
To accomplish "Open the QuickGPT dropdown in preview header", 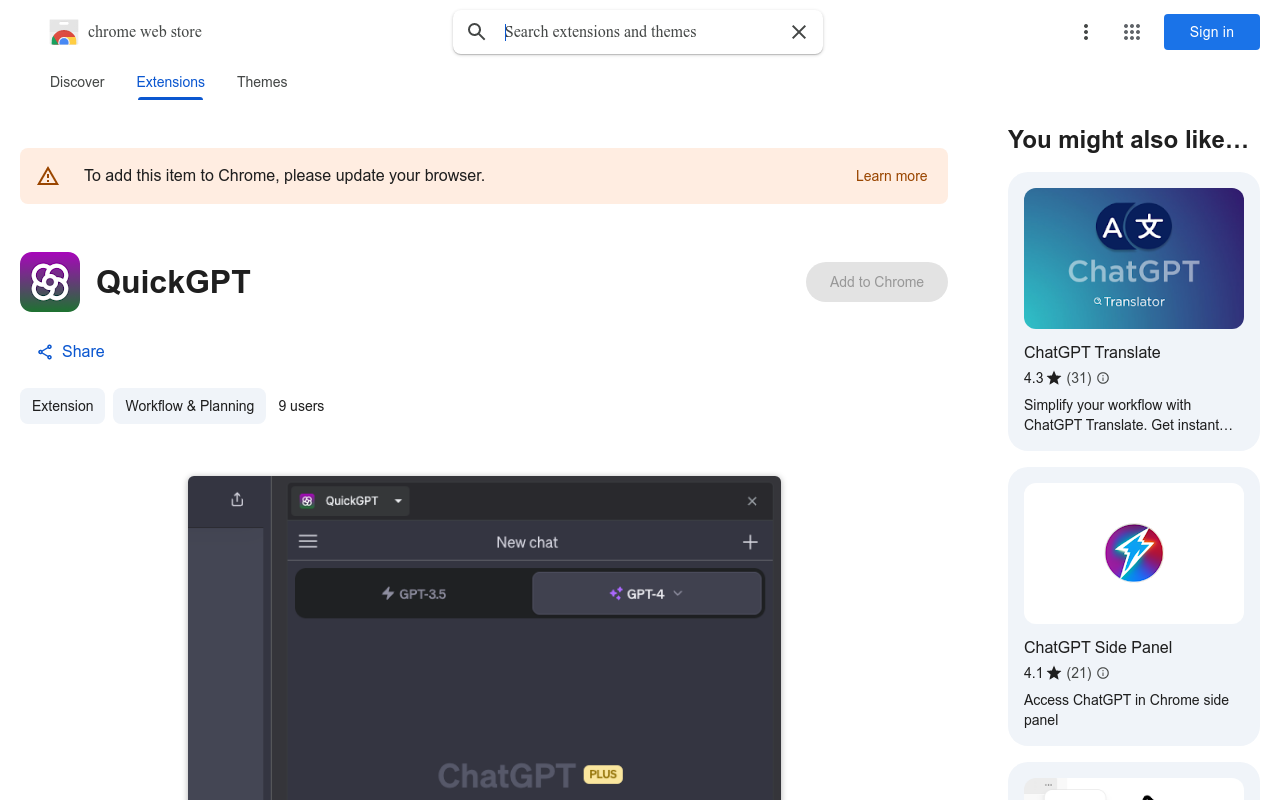I will pyautogui.click(x=350, y=501).
